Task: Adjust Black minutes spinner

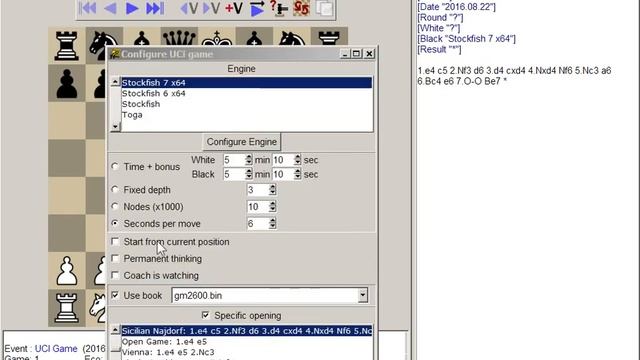Action: coord(249,174)
